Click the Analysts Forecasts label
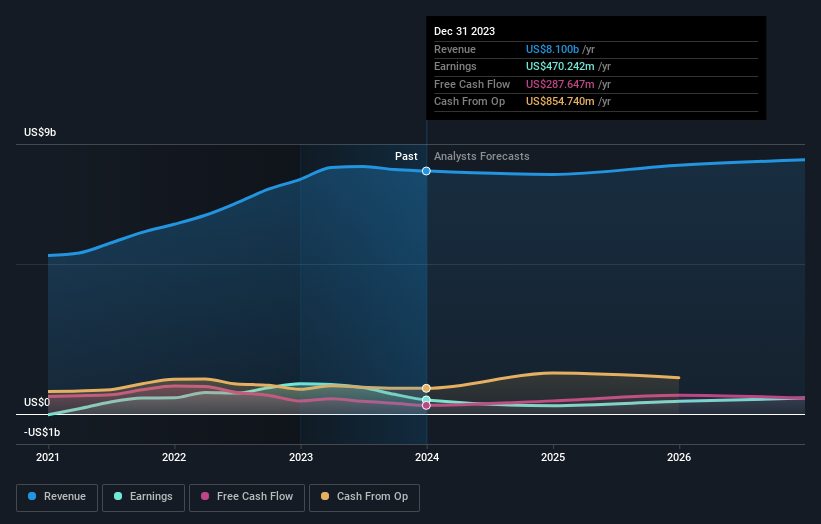 point(481,157)
